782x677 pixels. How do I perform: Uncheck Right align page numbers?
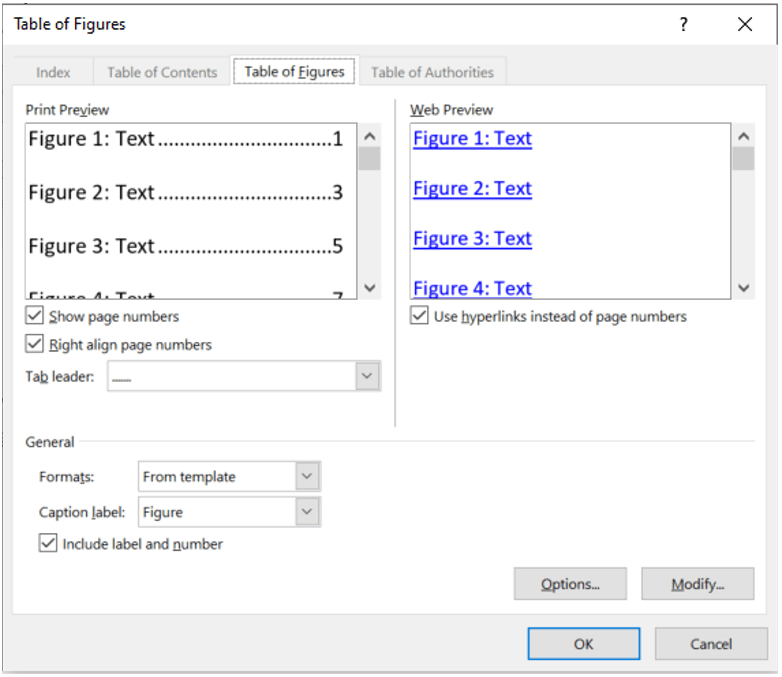pyautogui.click(x=38, y=344)
